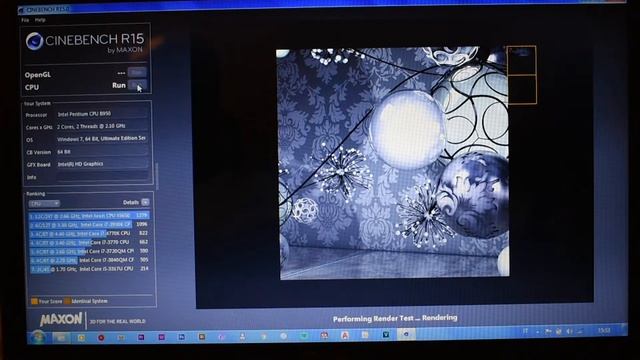Click the IT language indicator in tray
Screen dimensions: 640x360
[526, 331]
